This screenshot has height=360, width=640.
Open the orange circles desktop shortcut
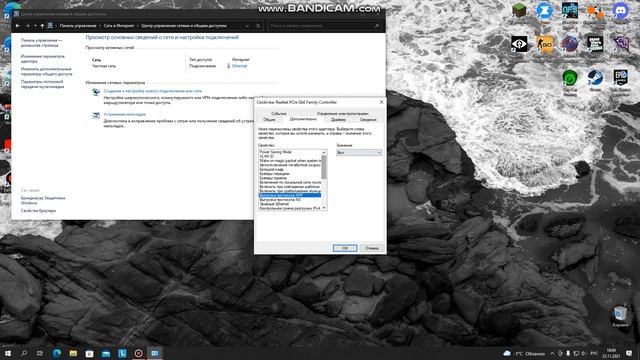[595, 10]
